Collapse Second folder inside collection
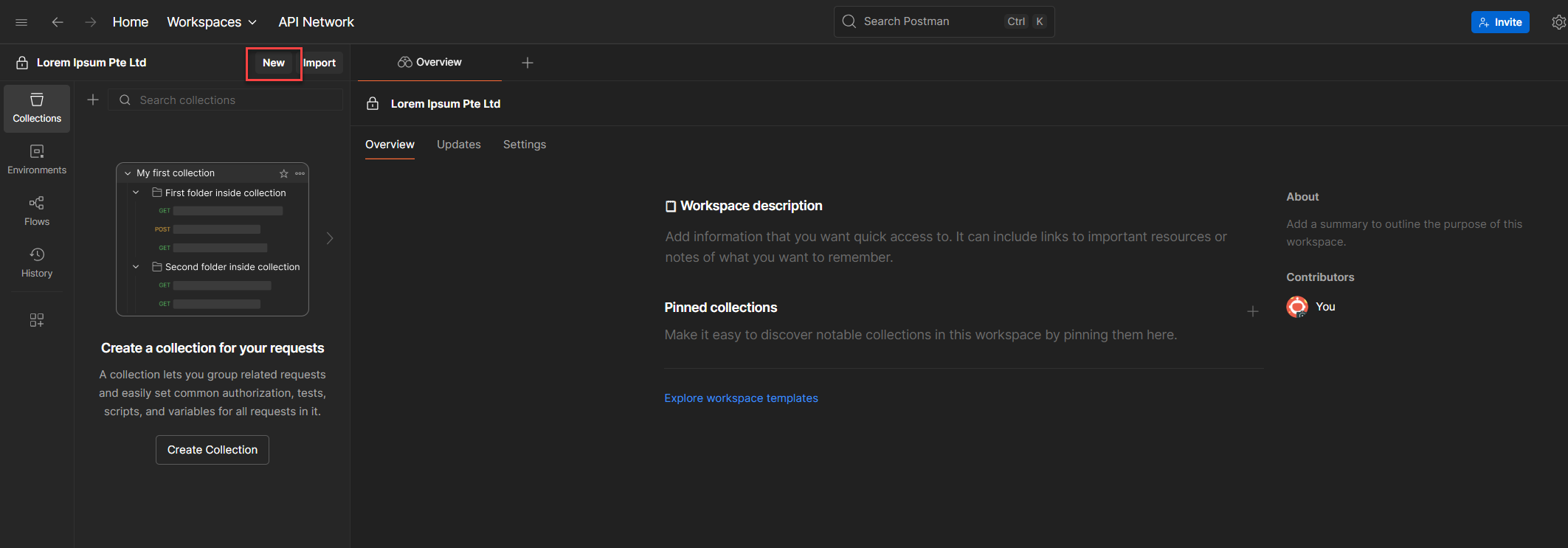The width and height of the screenshot is (1568, 548). pyautogui.click(x=136, y=267)
